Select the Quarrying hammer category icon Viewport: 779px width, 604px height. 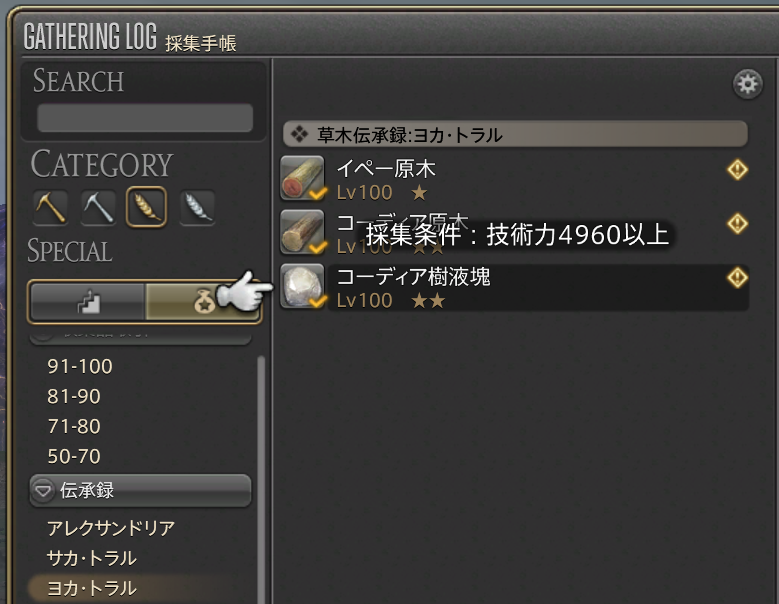coord(98,207)
